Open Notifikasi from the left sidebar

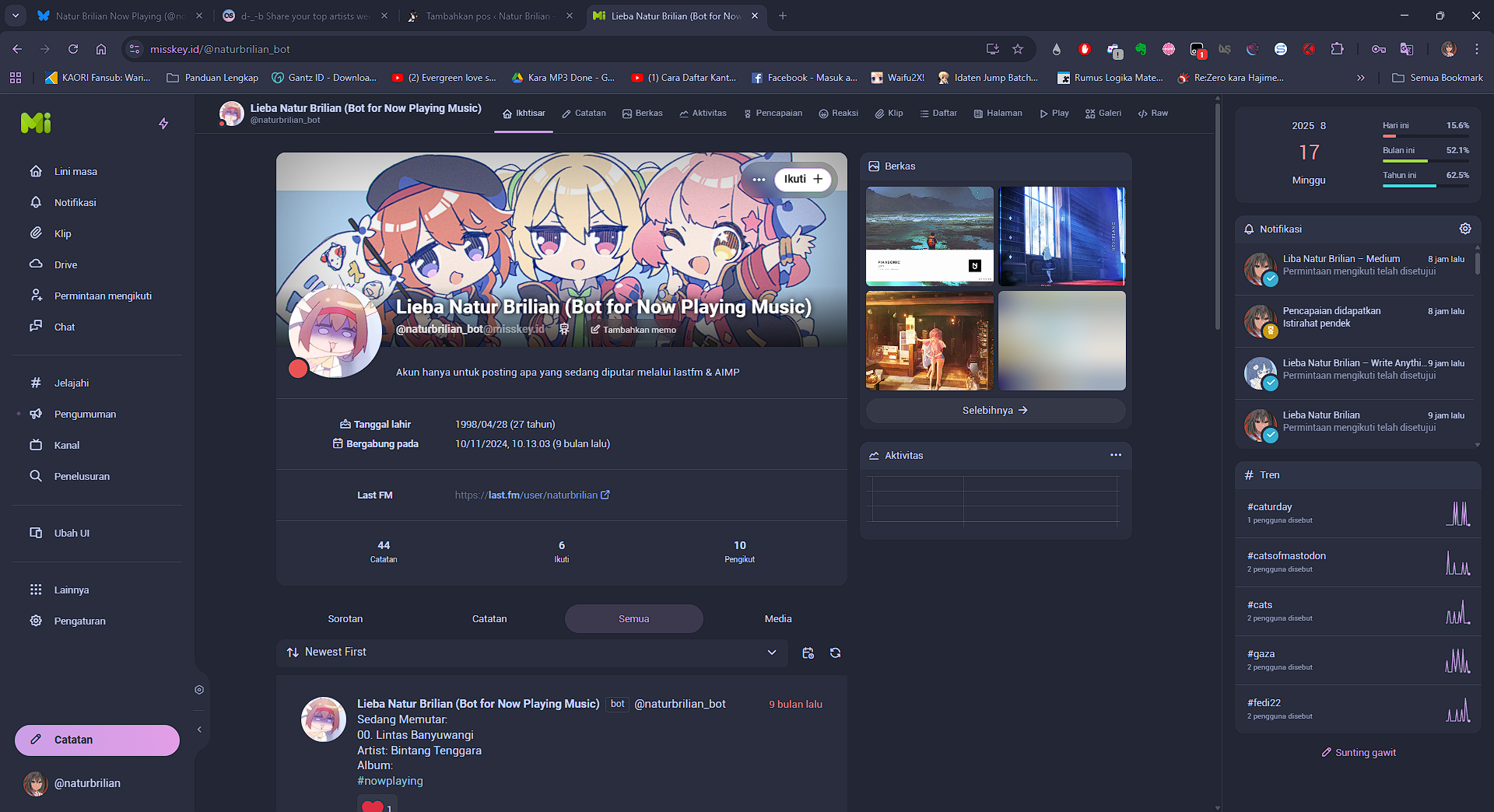click(x=75, y=202)
